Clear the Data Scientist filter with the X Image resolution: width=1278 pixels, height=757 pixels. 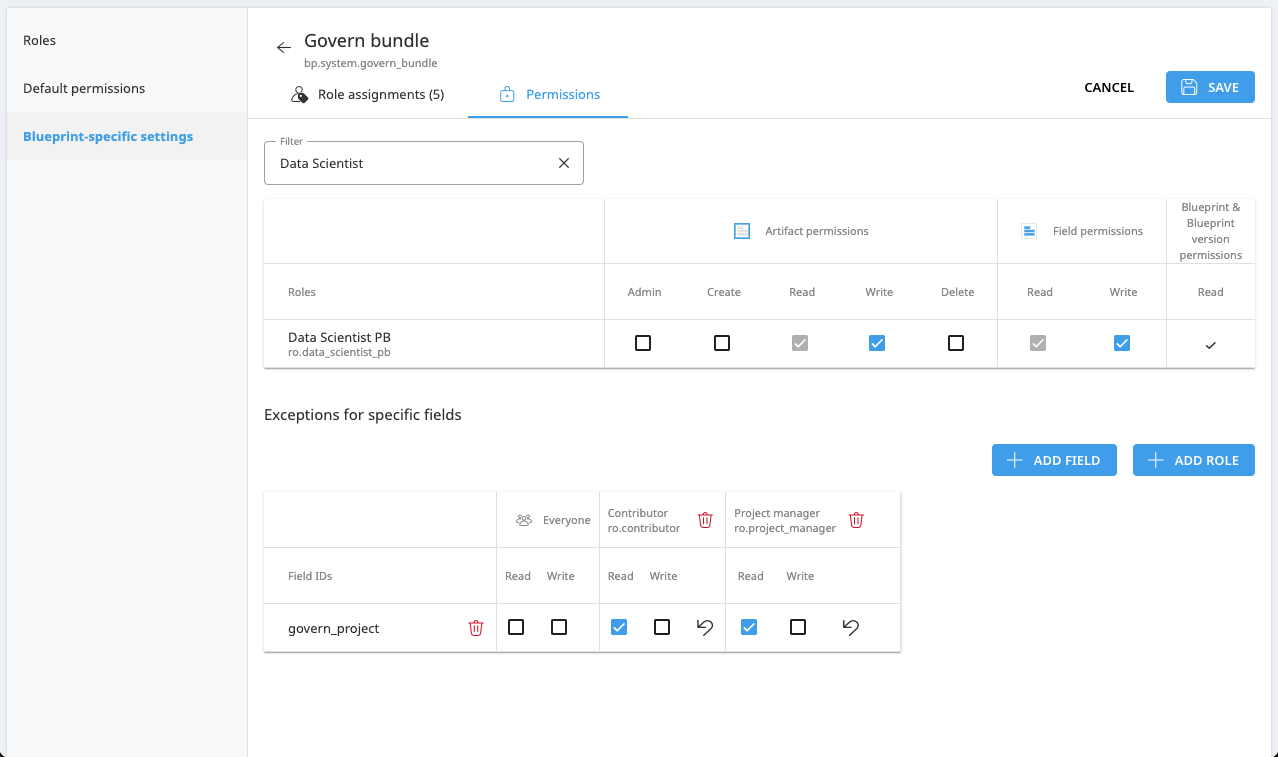pos(563,162)
